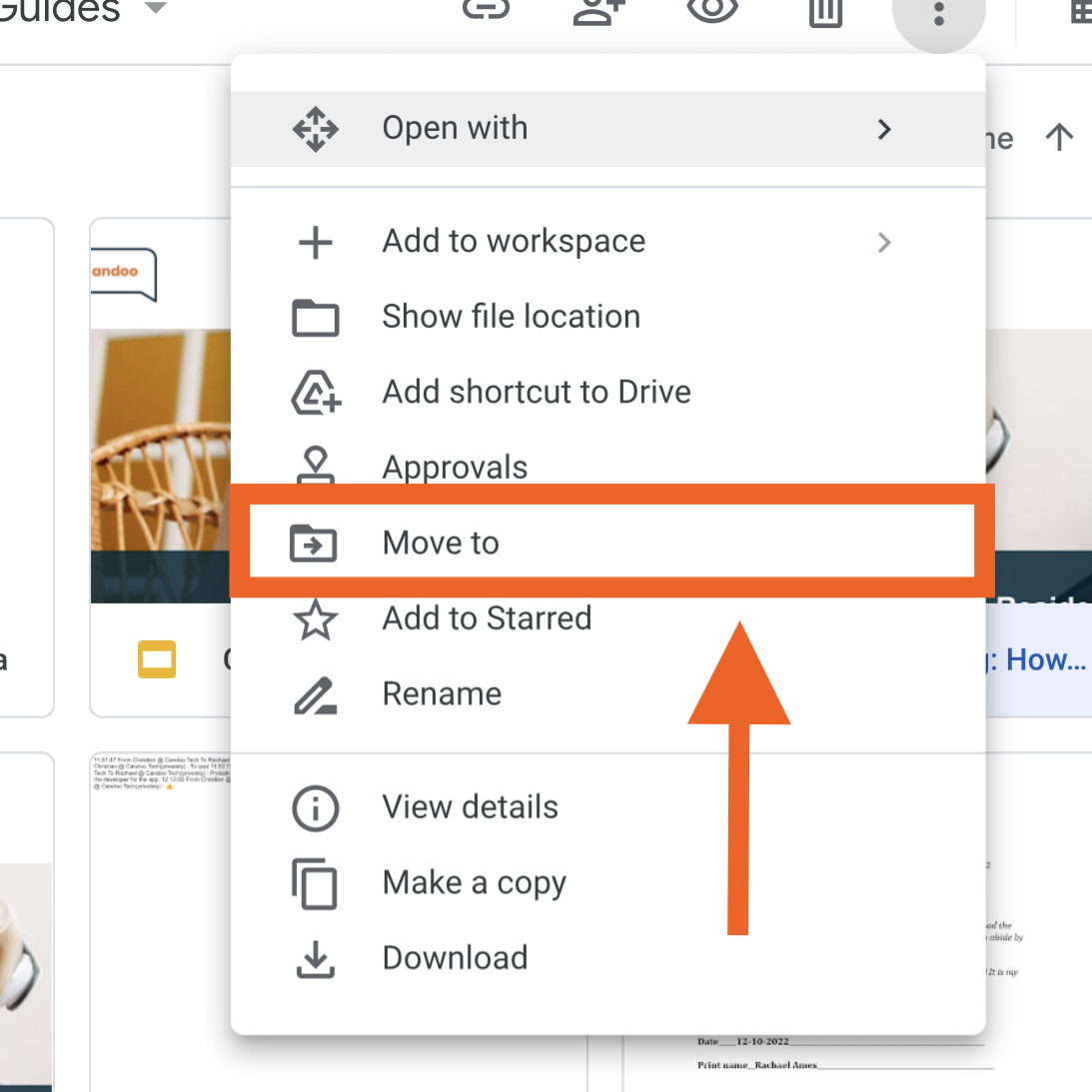Open the chat transcript document thumbnail
The height and width of the screenshot is (1092, 1092).
point(161,921)
